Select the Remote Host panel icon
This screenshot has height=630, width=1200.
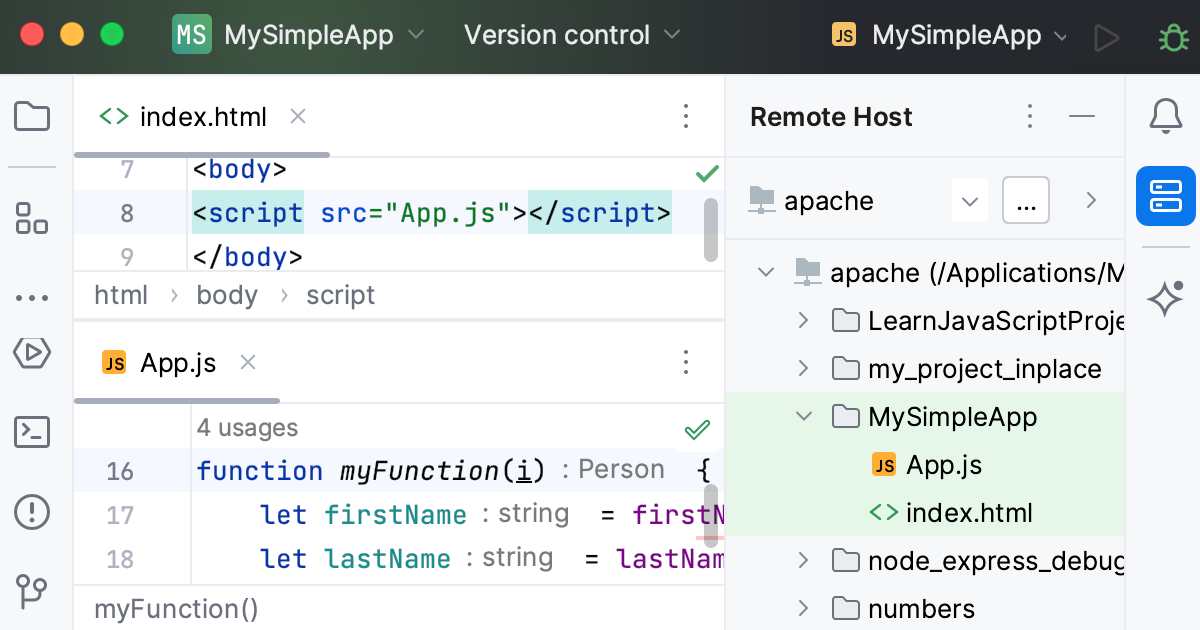coord(1165,196)
